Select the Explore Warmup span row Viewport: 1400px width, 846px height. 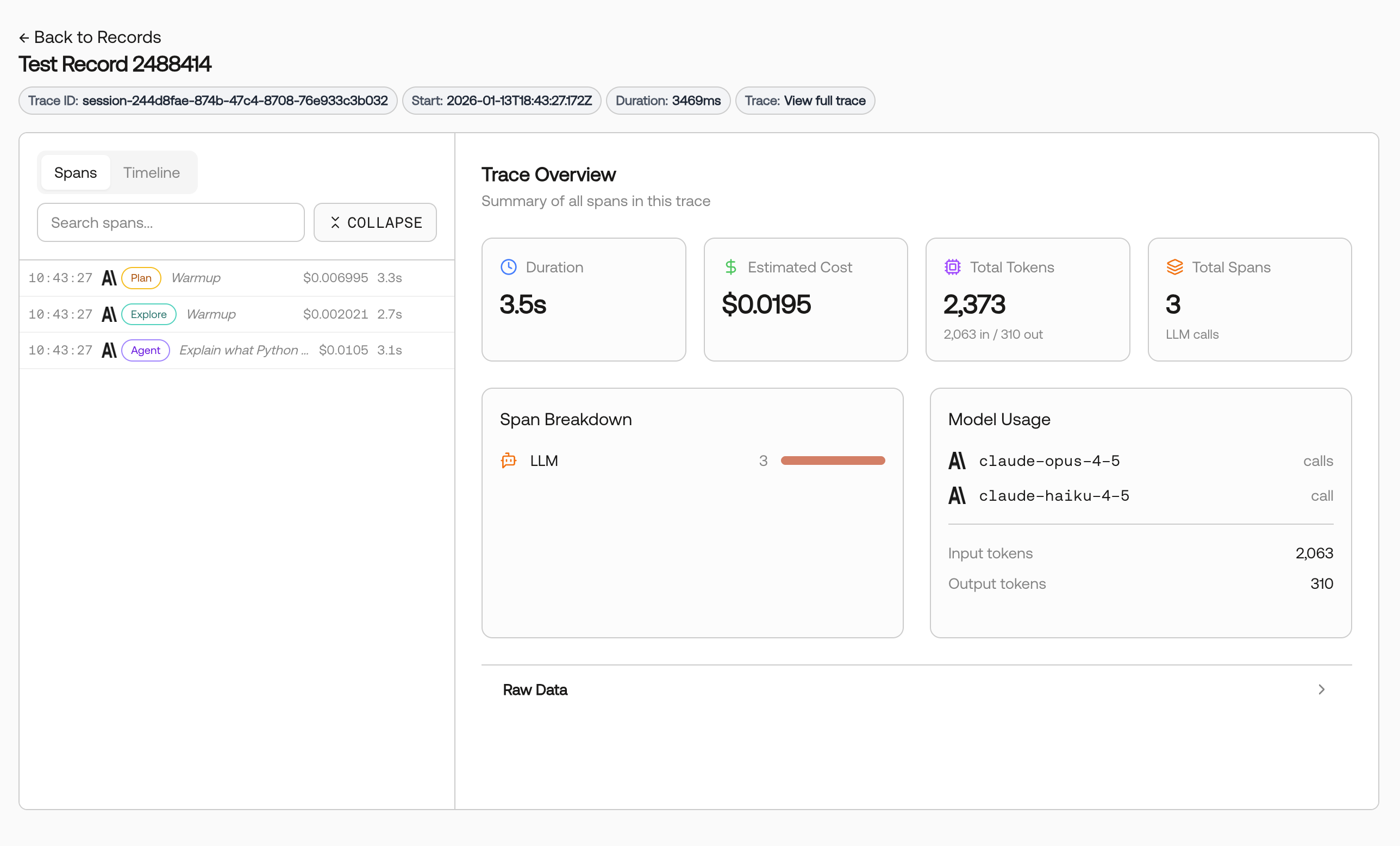tap(237, 314)
